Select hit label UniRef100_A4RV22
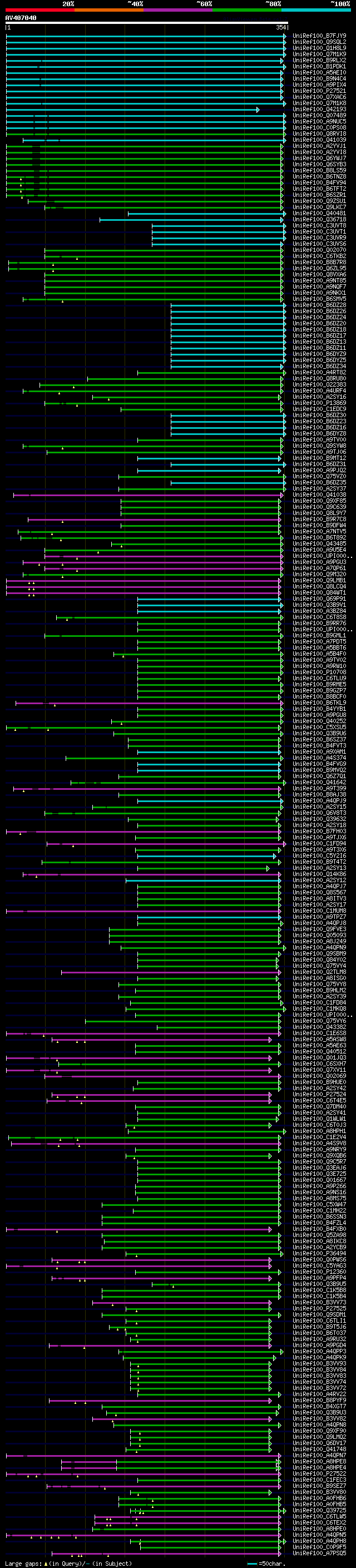The image size is (356, 1568). coord(319,1394)
